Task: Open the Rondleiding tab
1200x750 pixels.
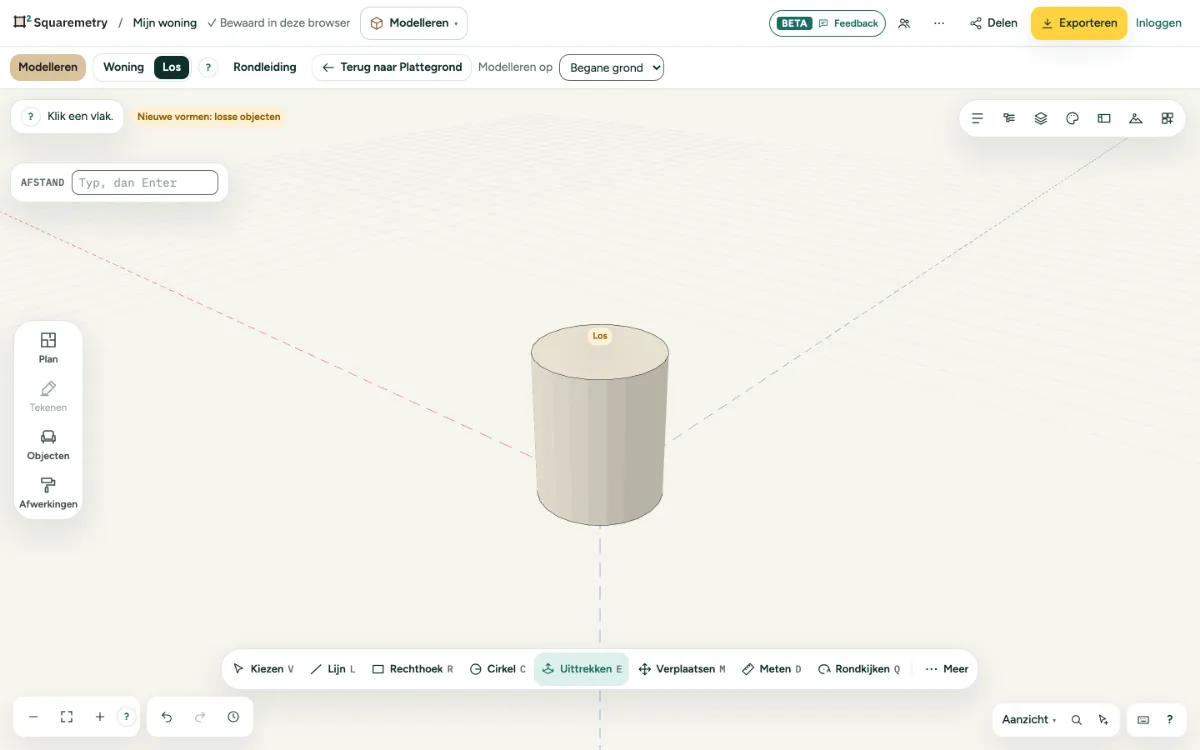Action: pos(265,67)
